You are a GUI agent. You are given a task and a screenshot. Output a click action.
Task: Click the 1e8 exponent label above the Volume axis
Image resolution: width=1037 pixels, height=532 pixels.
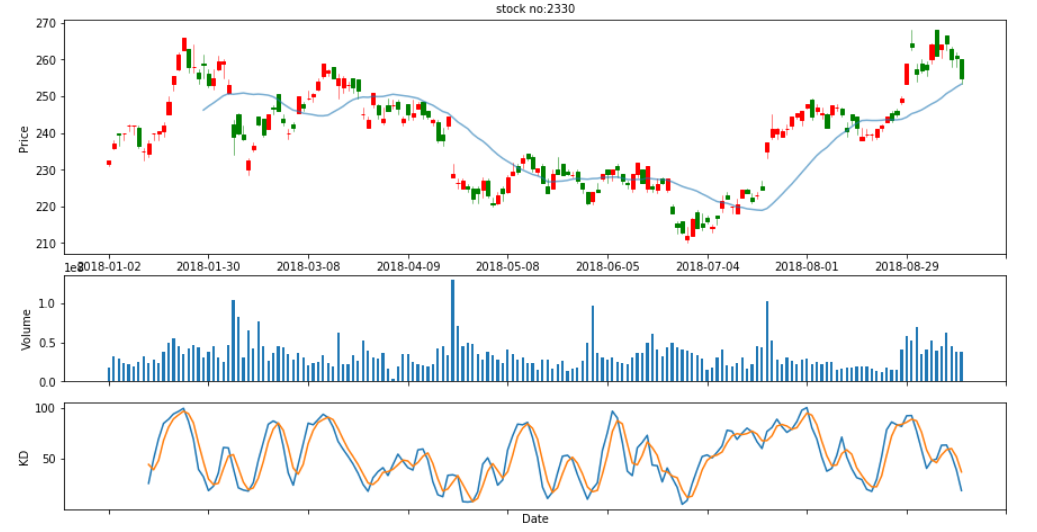coord(72,267)
